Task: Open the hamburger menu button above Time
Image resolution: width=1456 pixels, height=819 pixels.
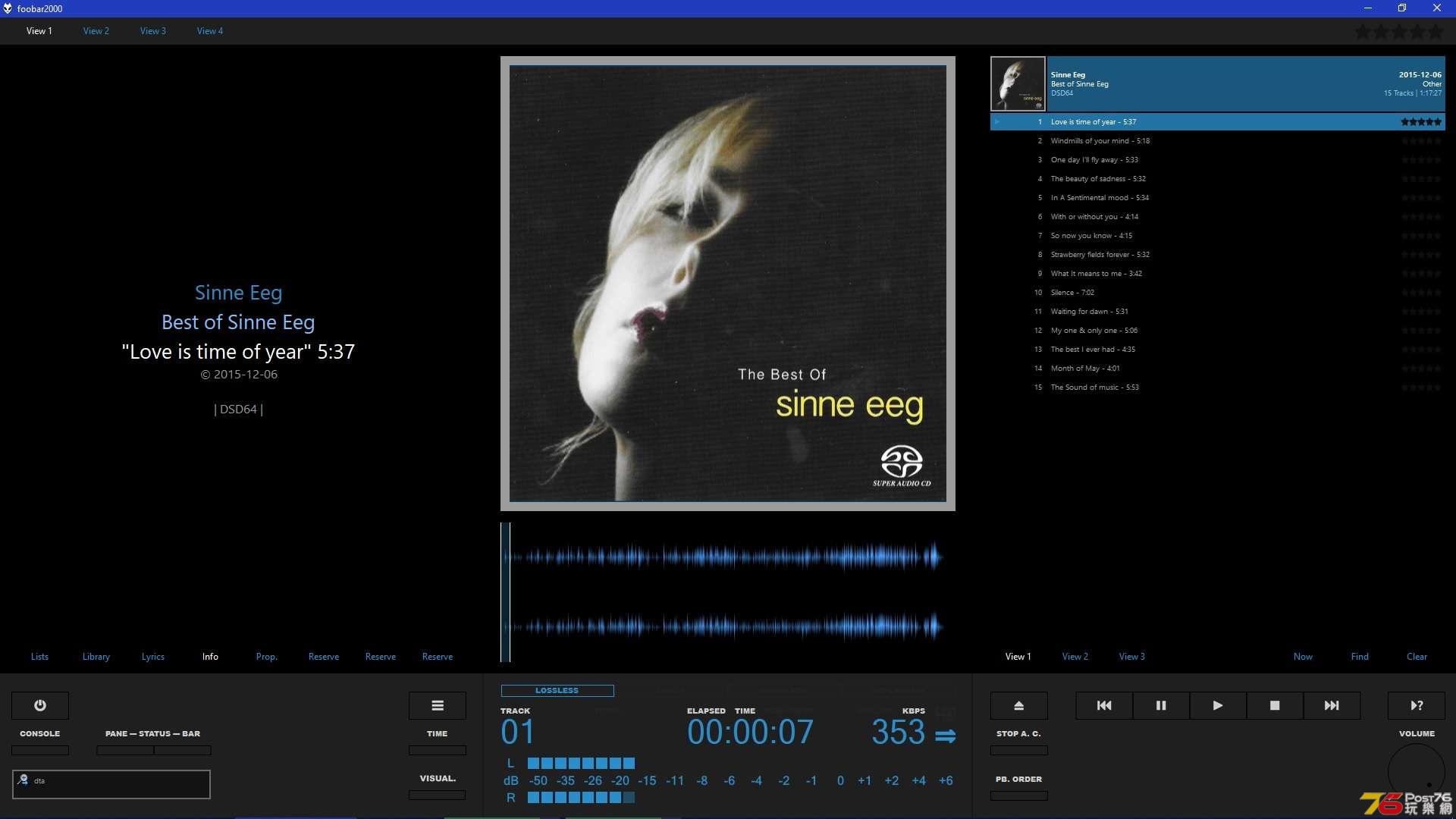Action: [x=438, y=705]
